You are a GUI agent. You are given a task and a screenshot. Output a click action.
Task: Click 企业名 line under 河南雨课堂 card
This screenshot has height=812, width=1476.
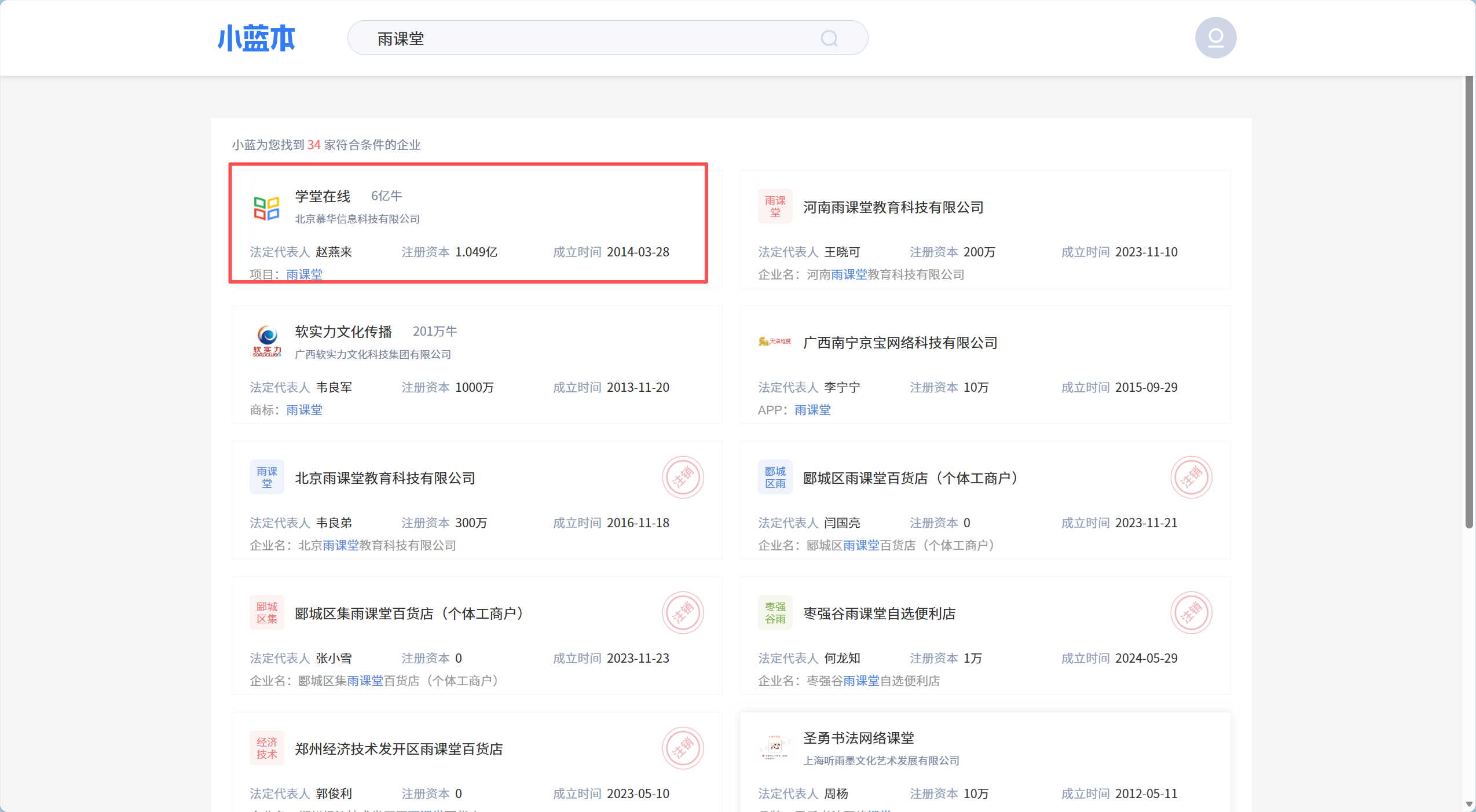862,274
